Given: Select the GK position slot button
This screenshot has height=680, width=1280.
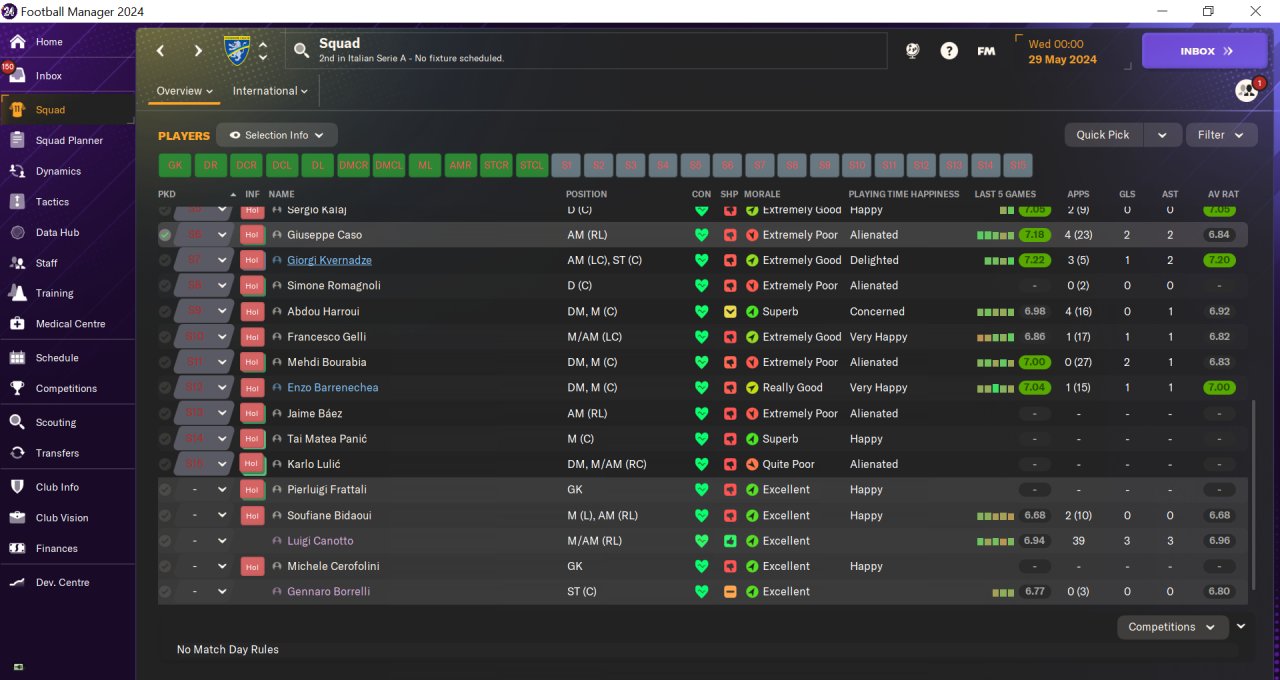Looking at the screenshot, I should [175, 166].
